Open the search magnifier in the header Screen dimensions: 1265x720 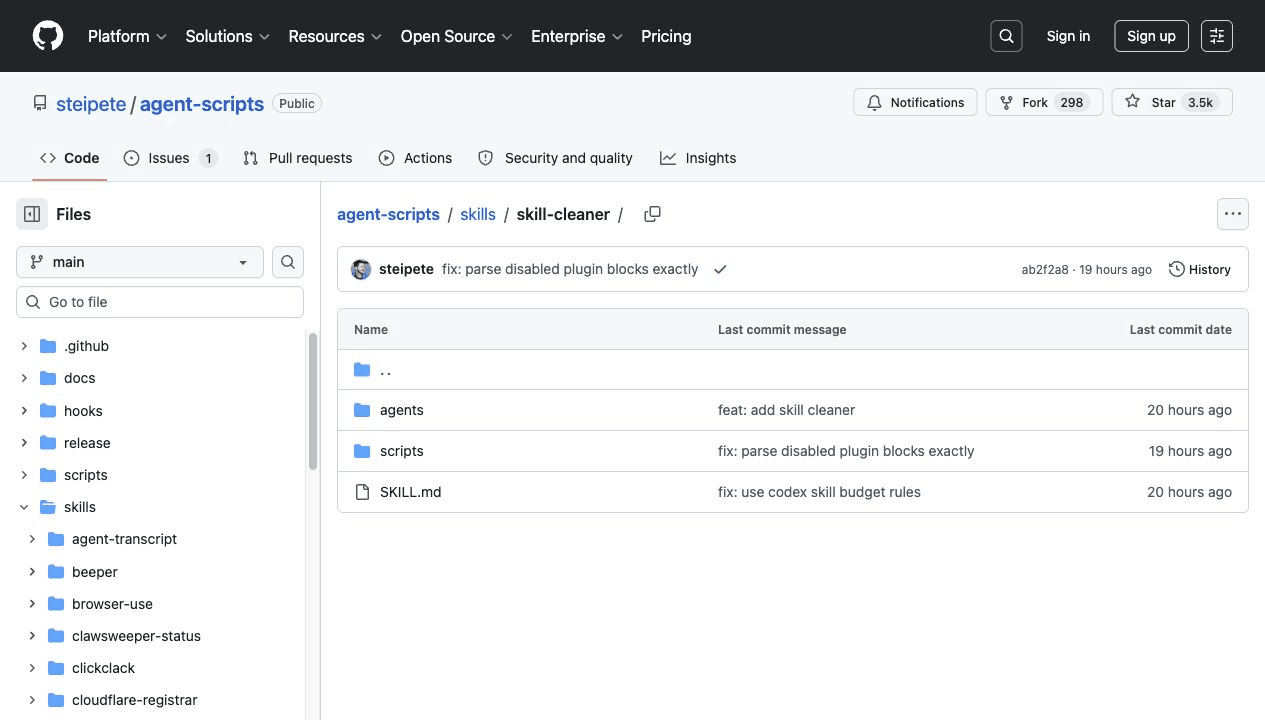(1007, 36)
